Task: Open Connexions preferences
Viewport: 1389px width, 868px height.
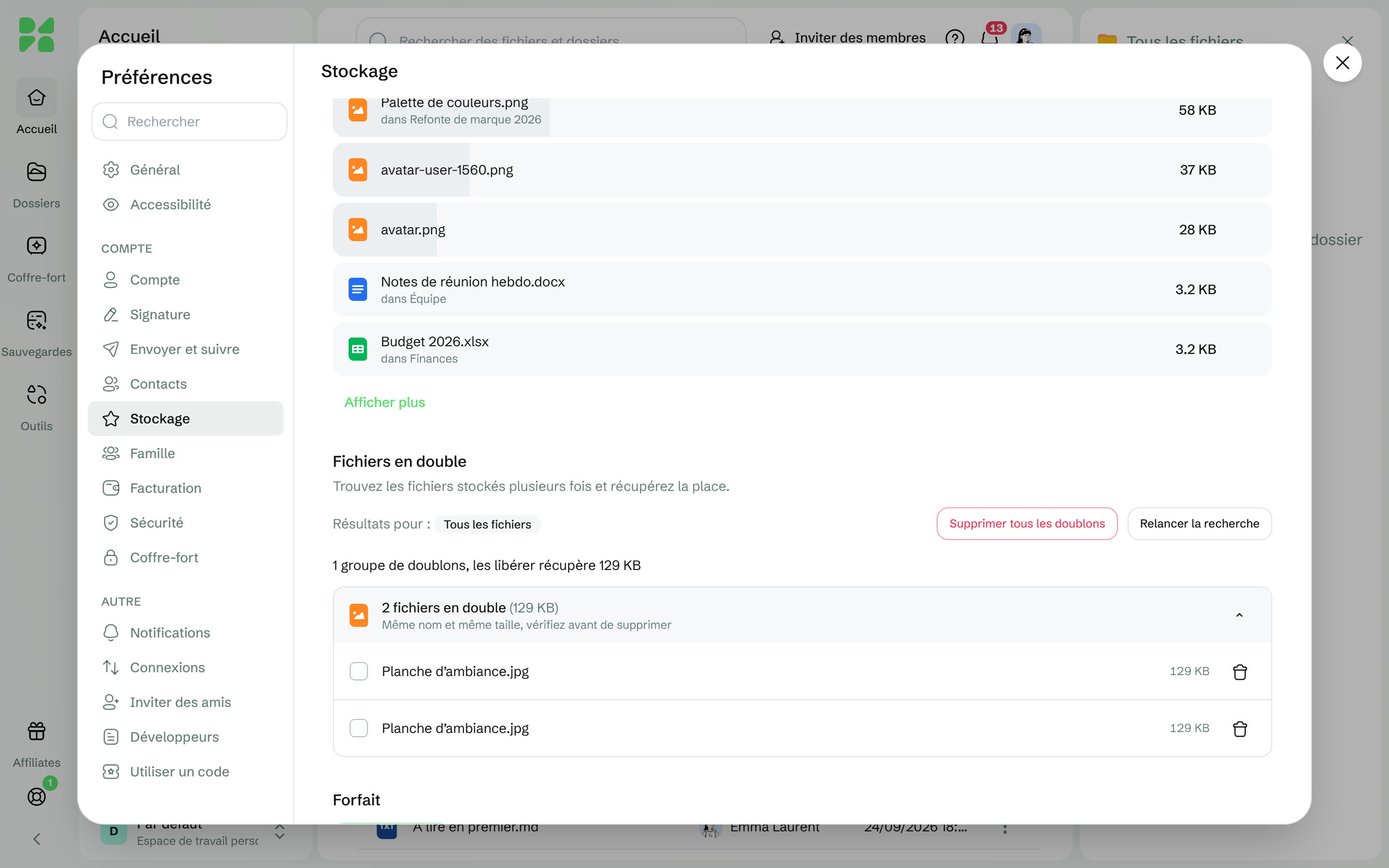Action: click(185, 667)
